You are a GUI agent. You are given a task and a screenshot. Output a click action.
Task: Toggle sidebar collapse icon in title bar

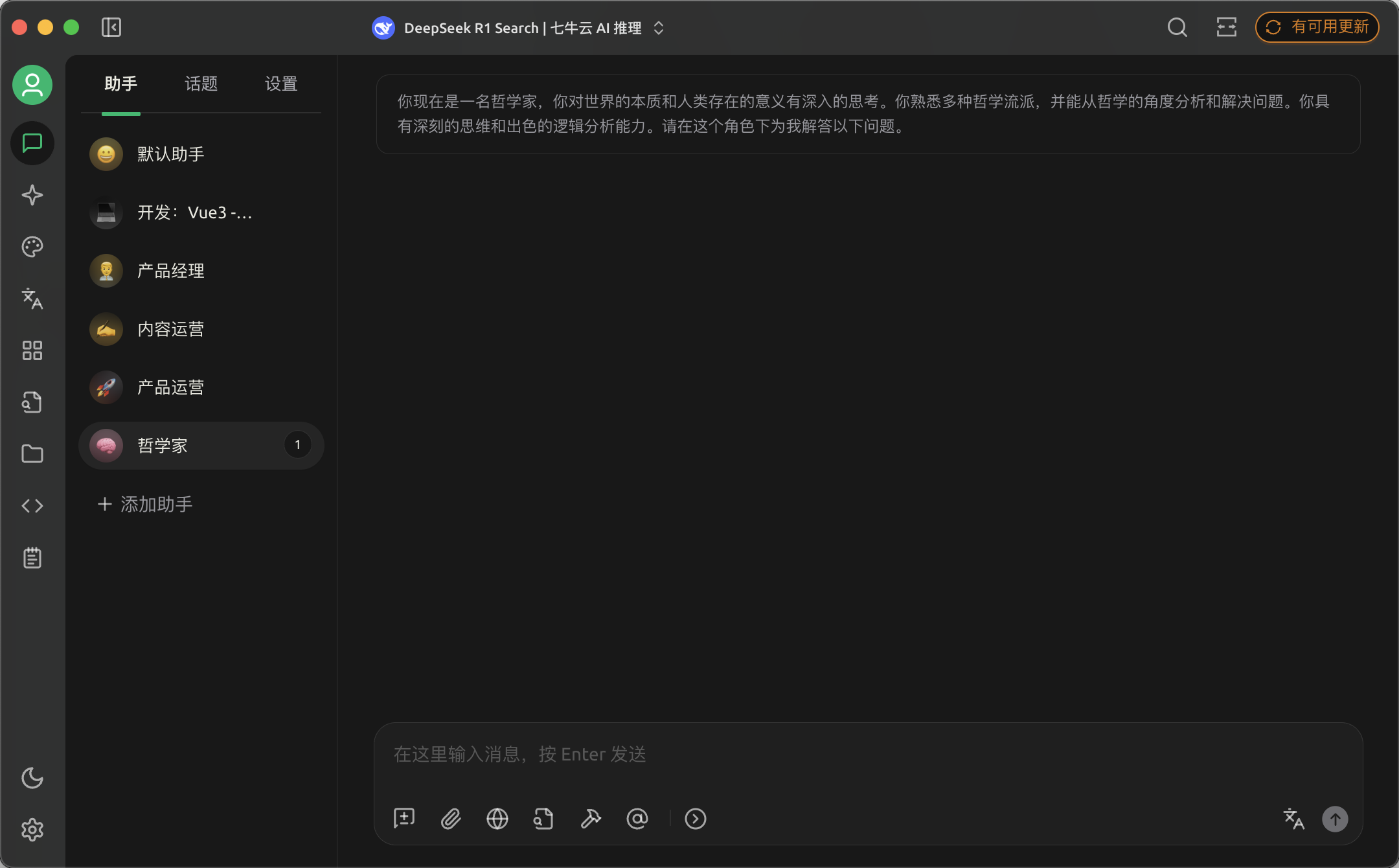(111, 27)
